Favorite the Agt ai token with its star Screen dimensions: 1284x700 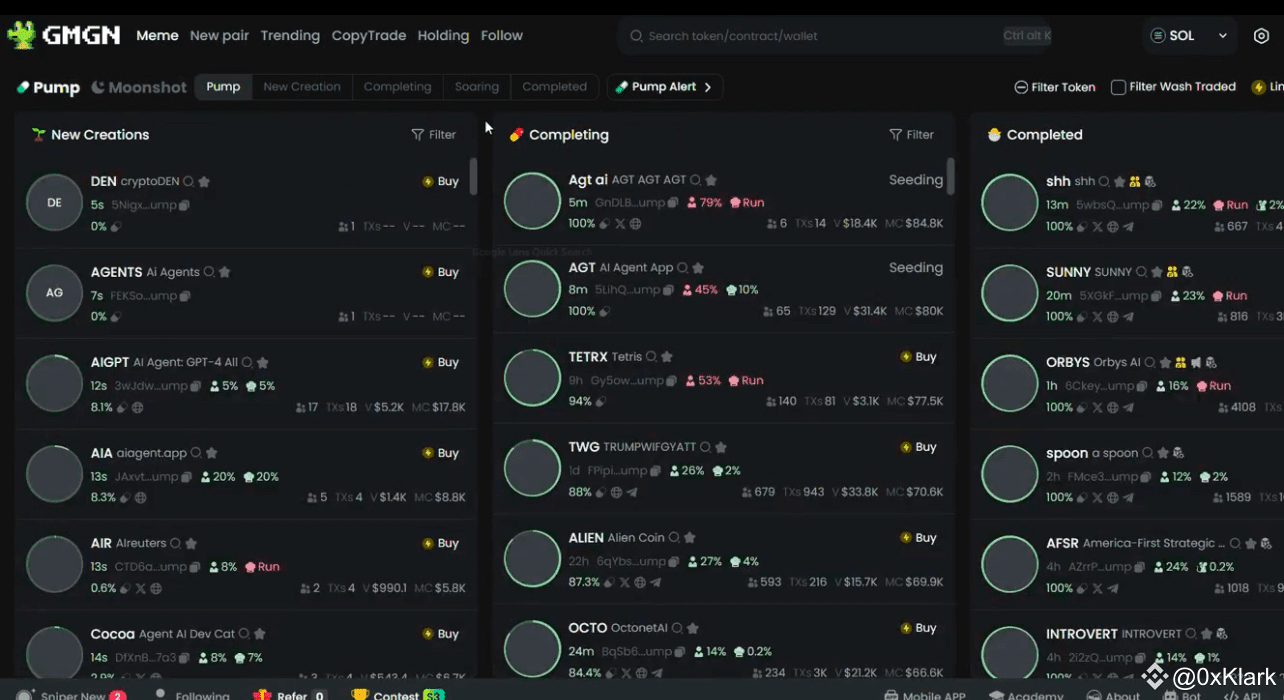711,181
